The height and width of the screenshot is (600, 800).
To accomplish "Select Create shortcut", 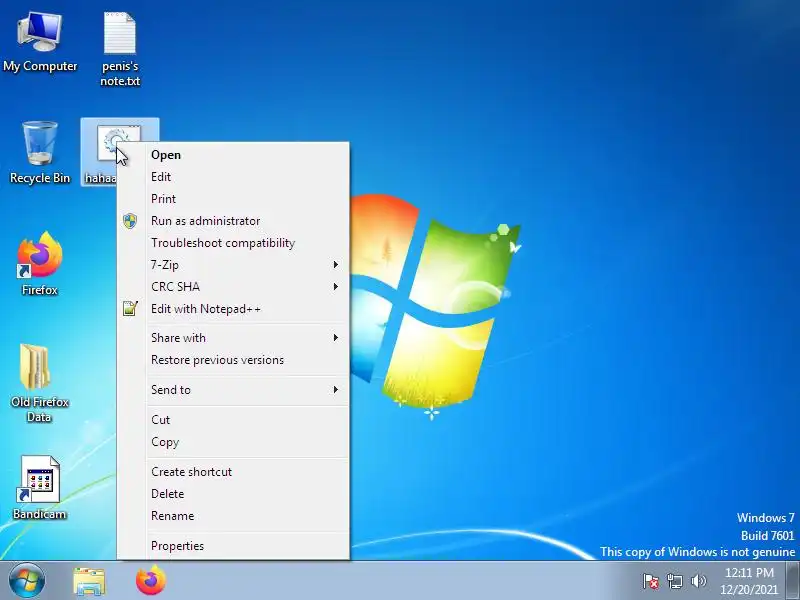I will (234, 472).
